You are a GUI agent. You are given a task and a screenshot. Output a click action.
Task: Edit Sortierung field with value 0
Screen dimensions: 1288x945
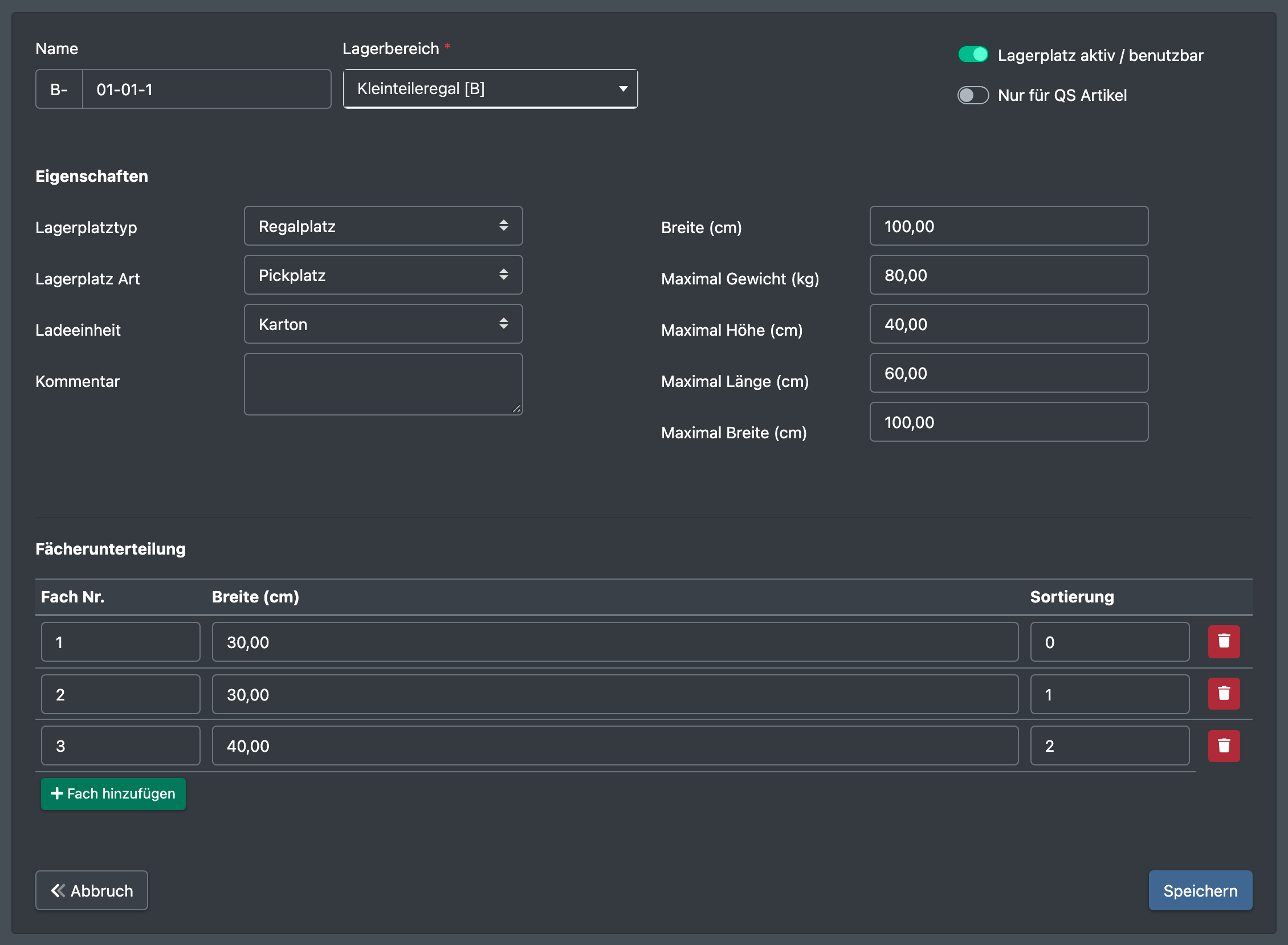pyautogui.click(x=1110, y=642)
